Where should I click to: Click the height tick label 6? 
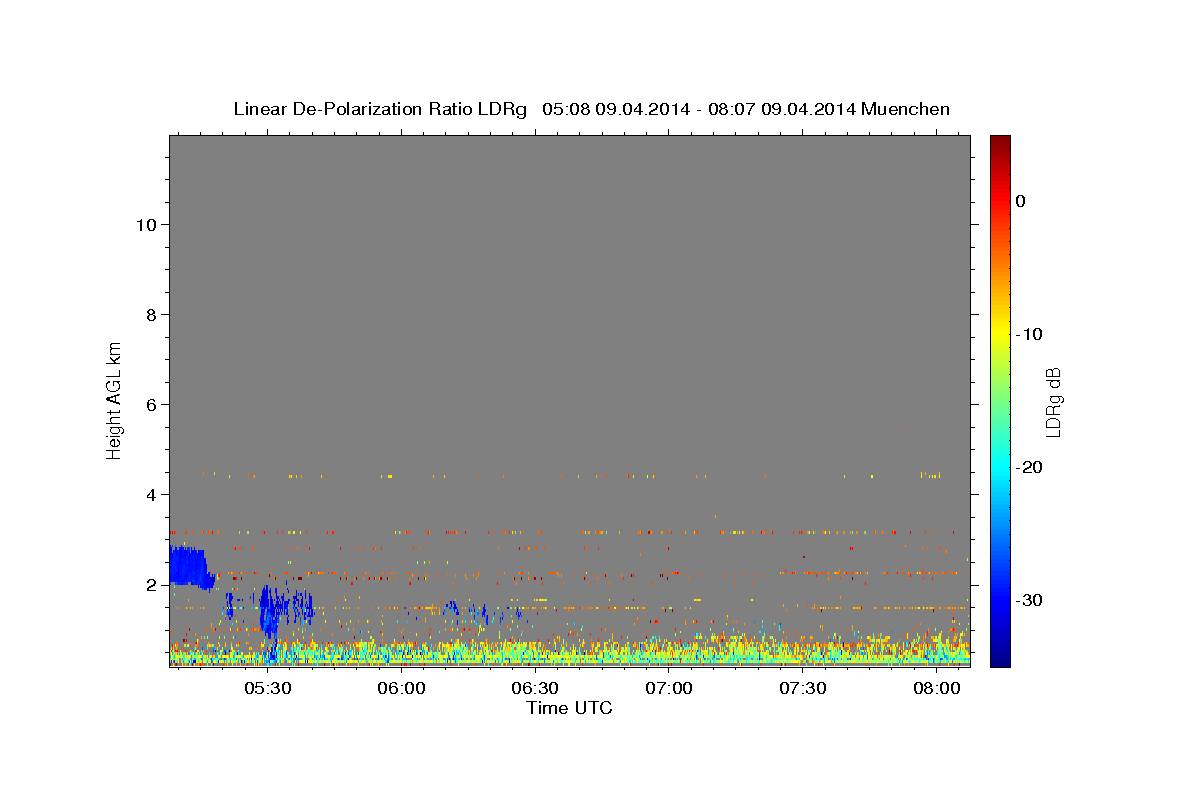tap(151, 405)
